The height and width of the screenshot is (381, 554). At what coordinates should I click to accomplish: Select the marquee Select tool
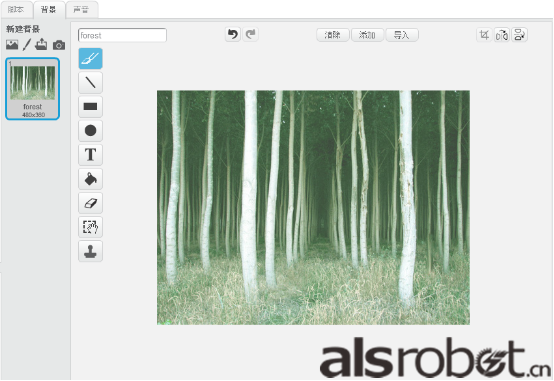(x=90, y=227)
